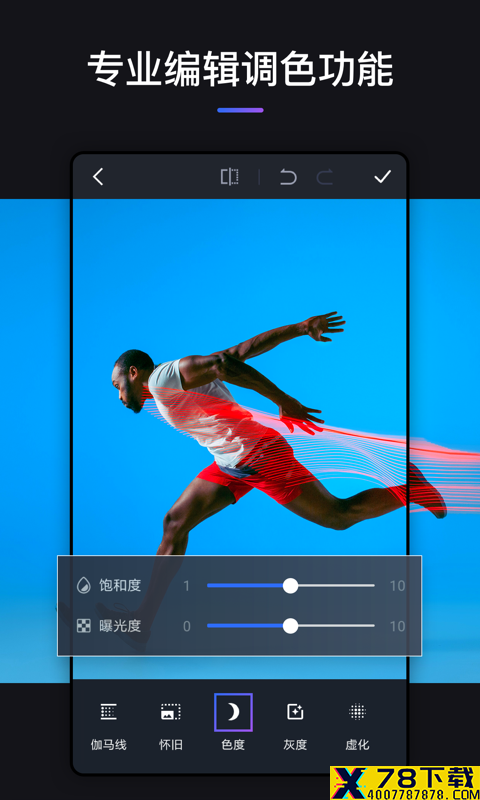Select the 虚化 blur dot-grid icon
480x800 pixels.
(x=357, y=711)
